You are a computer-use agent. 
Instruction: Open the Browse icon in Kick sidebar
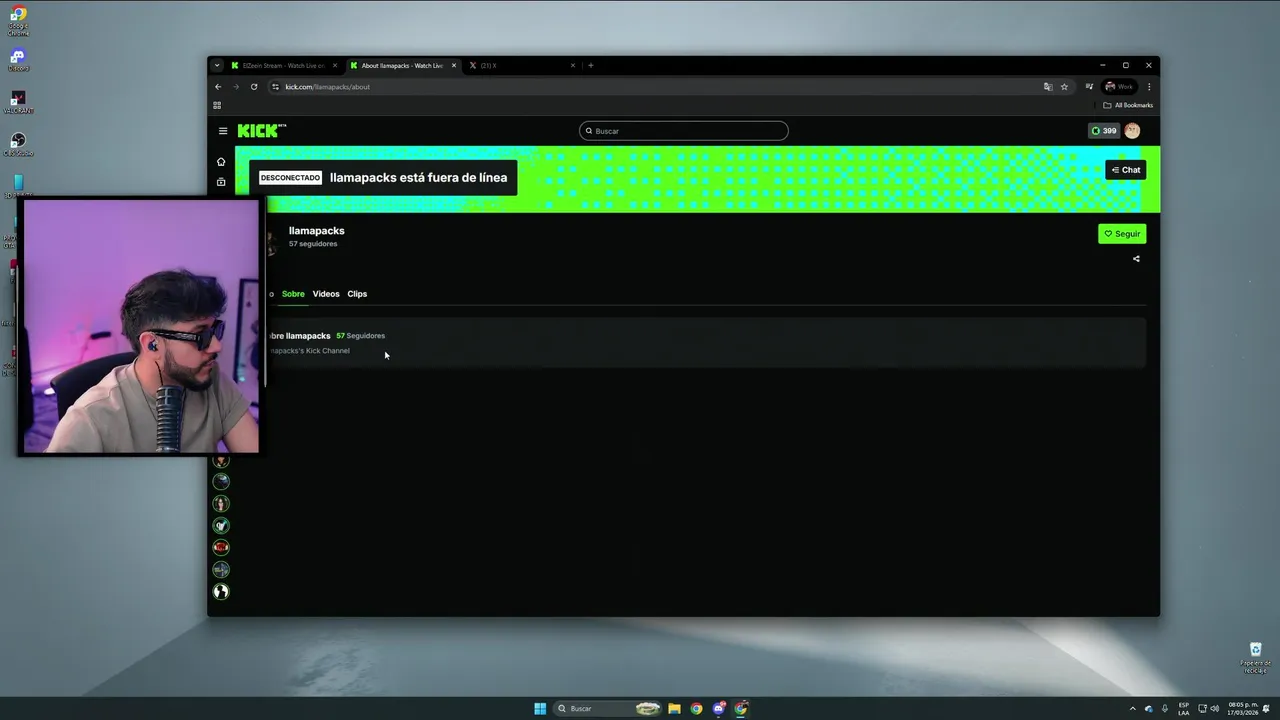pos(221,182)
